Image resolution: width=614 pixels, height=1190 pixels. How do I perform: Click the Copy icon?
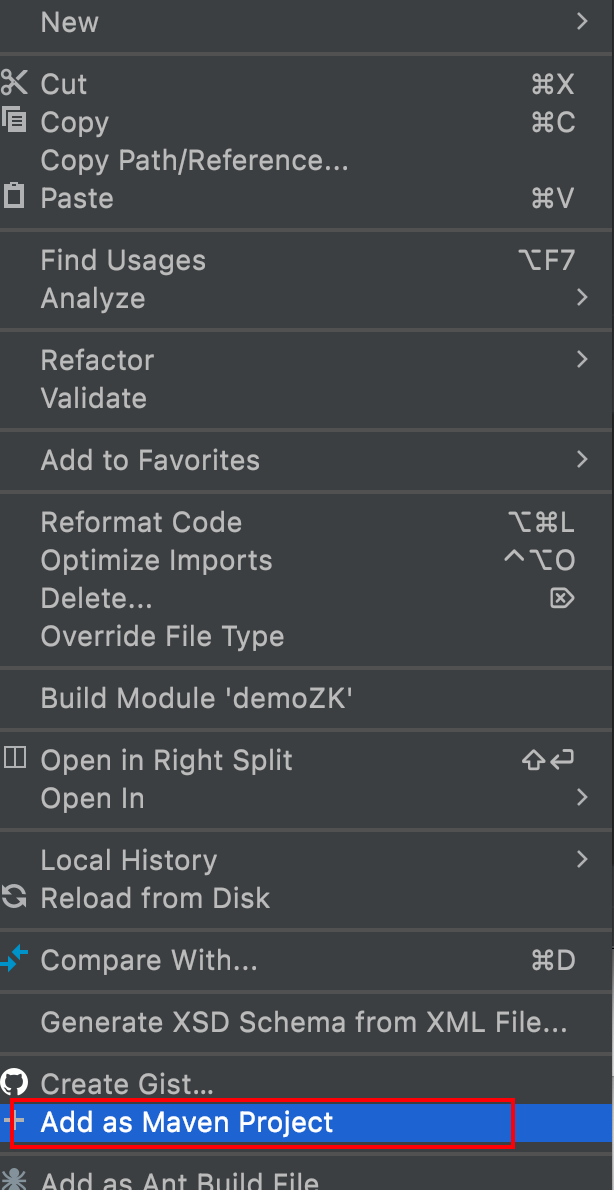point(14,122)
